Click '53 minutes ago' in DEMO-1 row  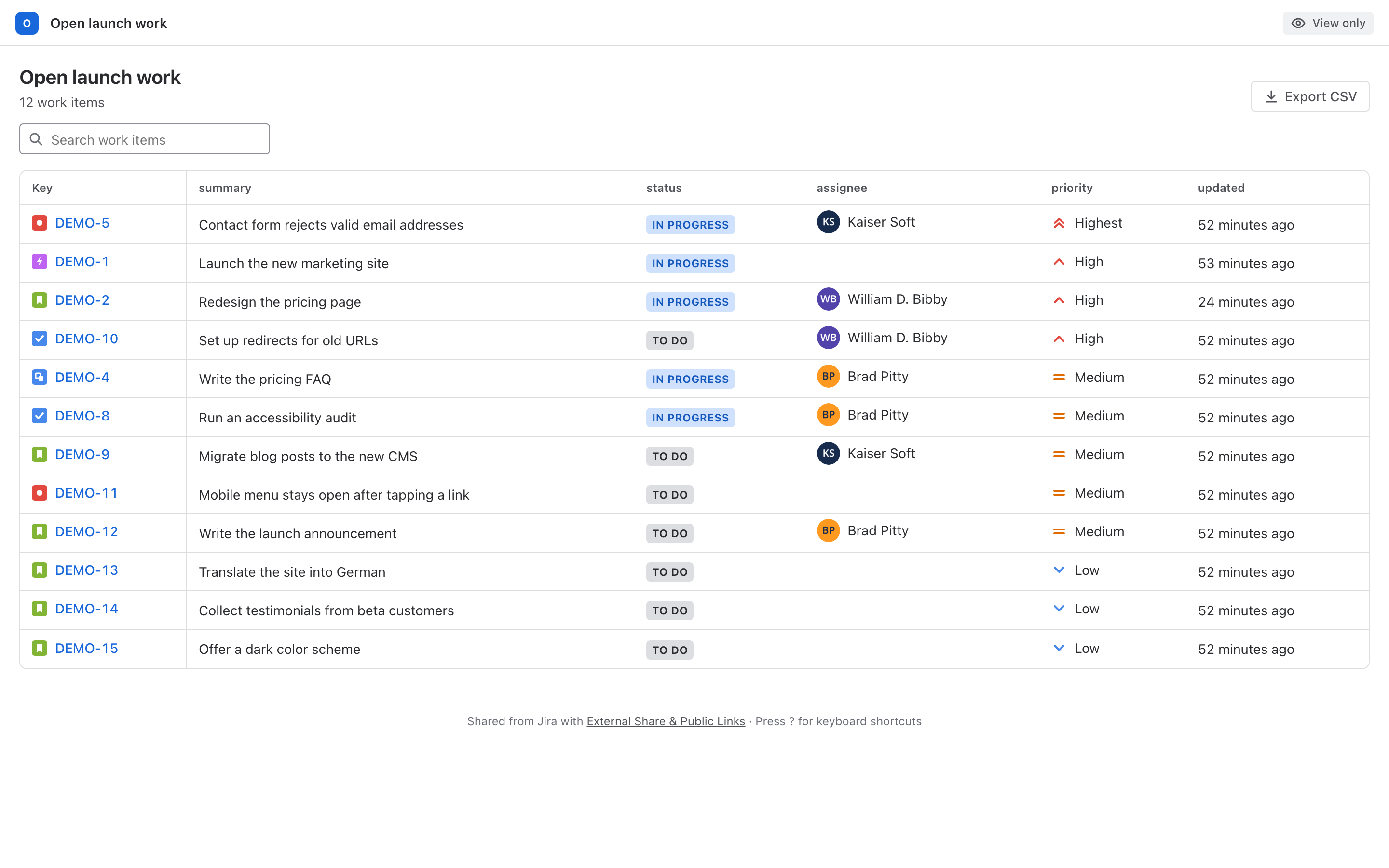(1245, 263)
